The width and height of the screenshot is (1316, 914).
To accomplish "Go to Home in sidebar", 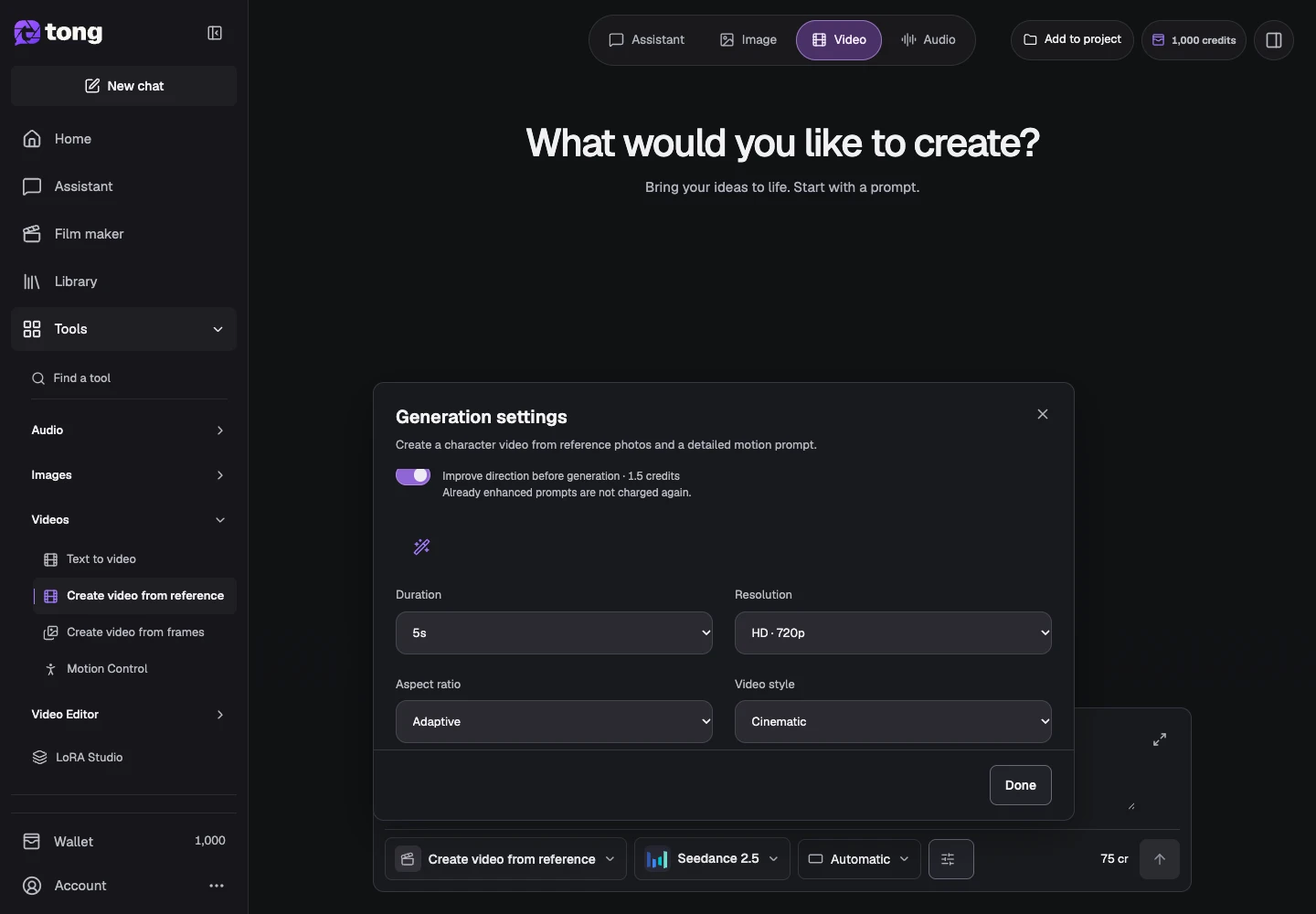I will point(123,139).
